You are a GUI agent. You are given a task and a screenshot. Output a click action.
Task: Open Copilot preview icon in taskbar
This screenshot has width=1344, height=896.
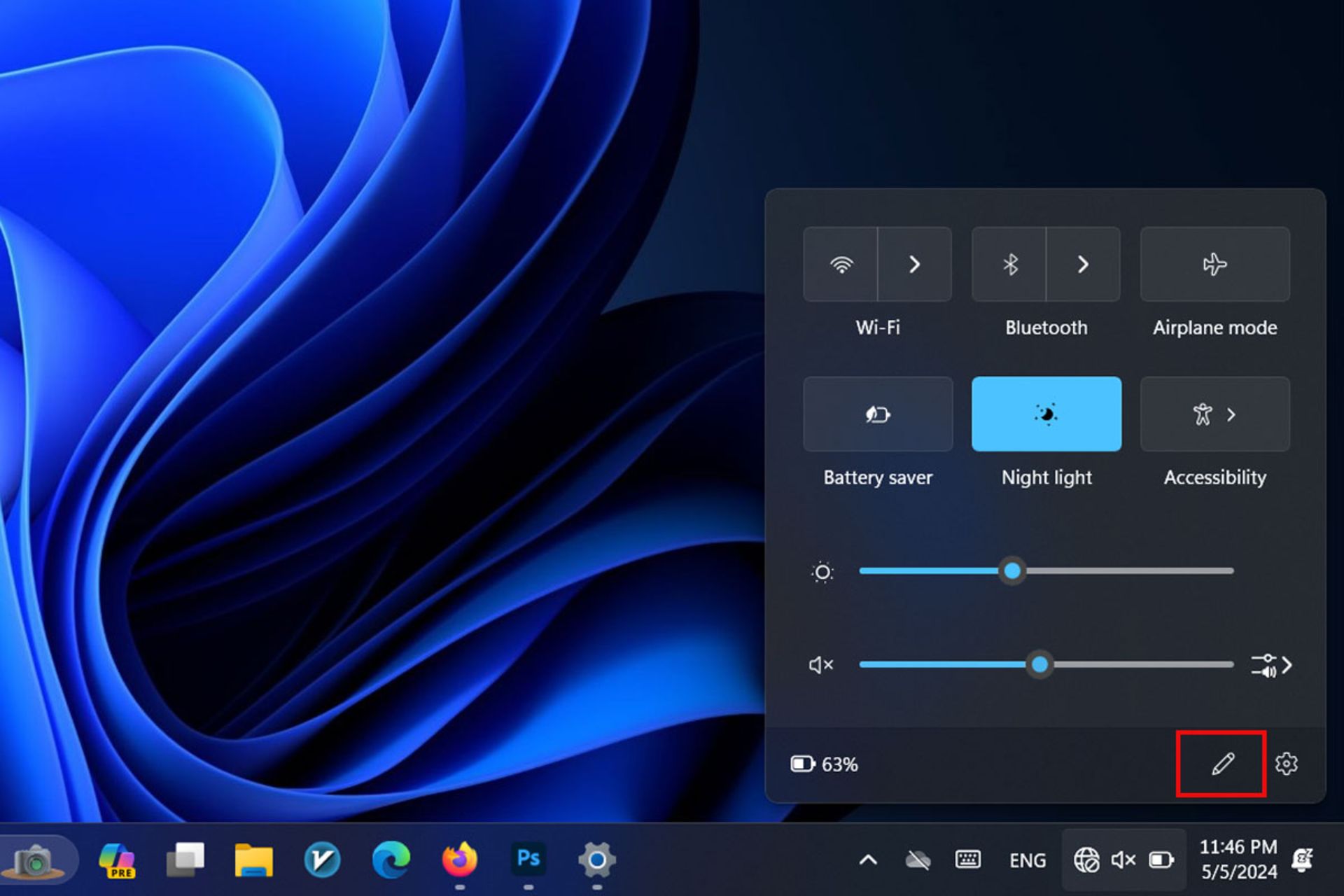click(x=117, y=860)
